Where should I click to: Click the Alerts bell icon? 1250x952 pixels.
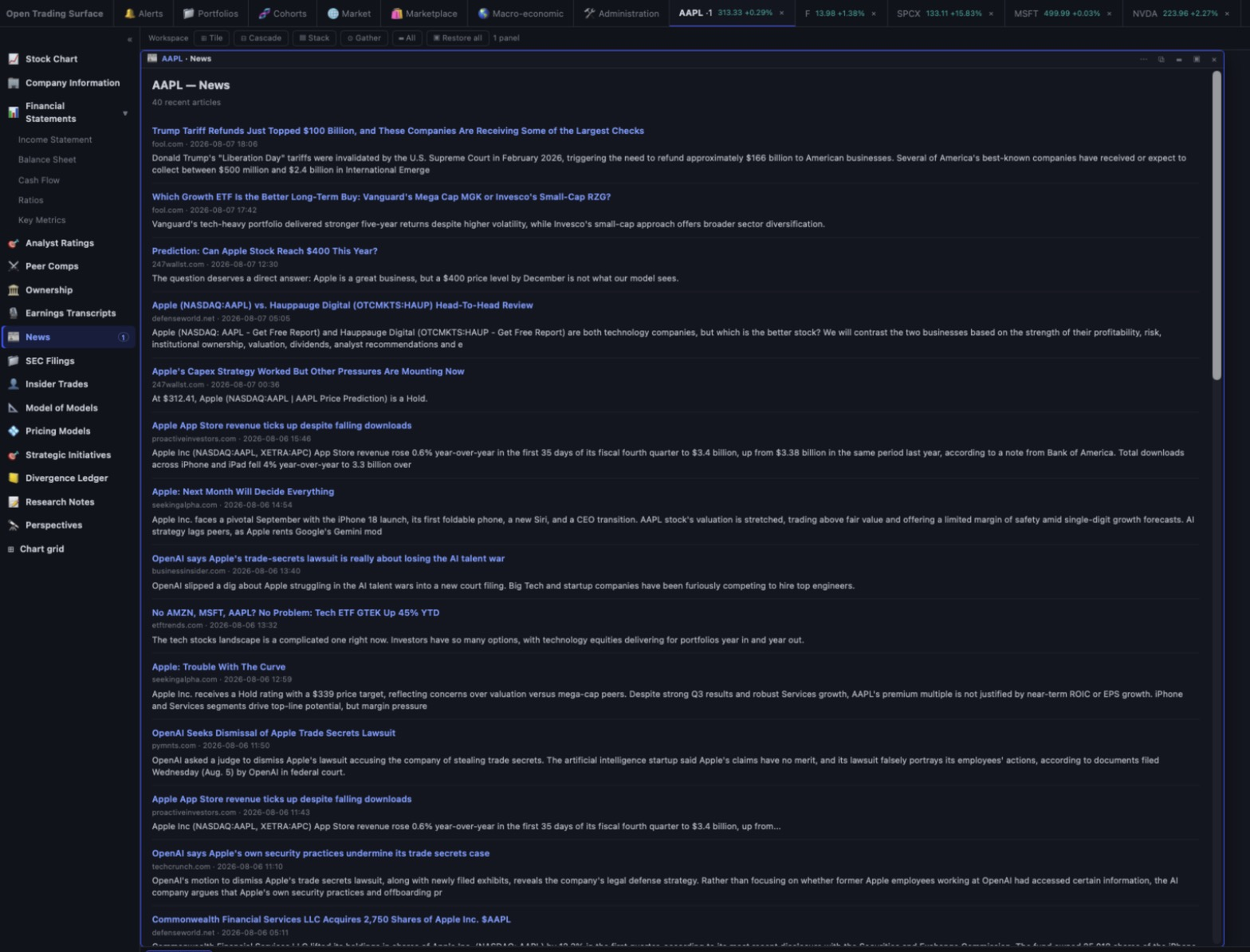(129, 14)
